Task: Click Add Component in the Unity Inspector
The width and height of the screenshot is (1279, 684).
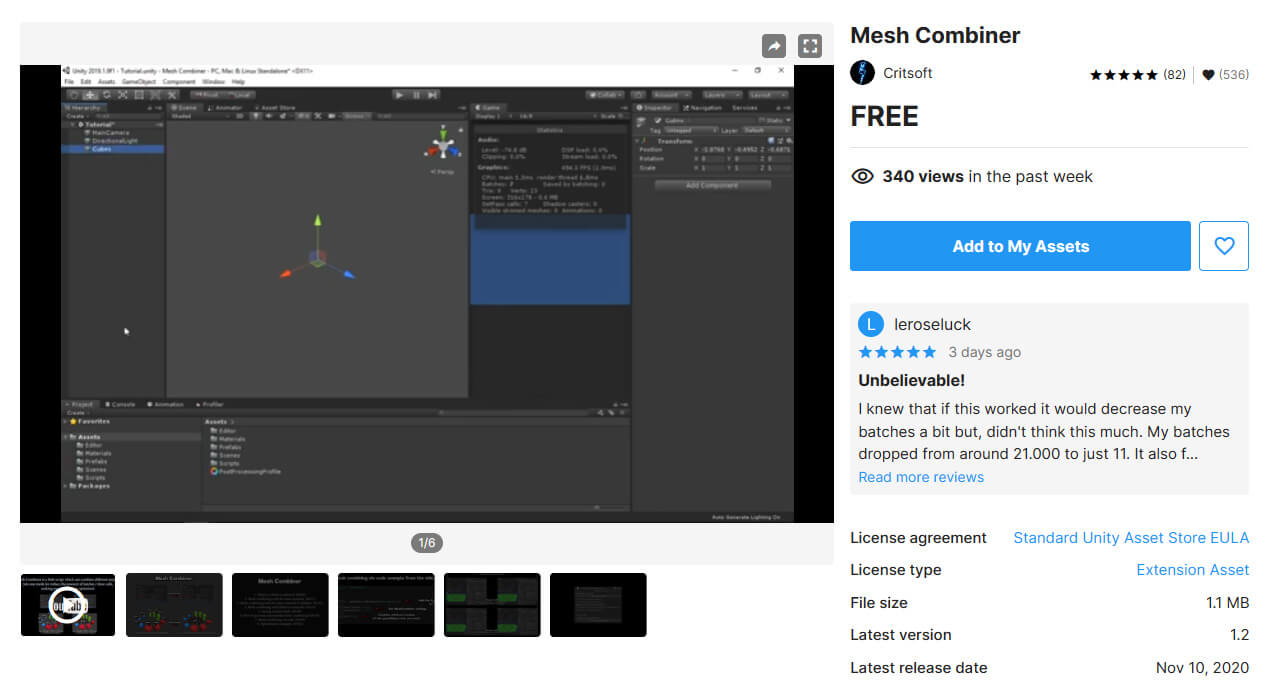Action: pos(712,185)
